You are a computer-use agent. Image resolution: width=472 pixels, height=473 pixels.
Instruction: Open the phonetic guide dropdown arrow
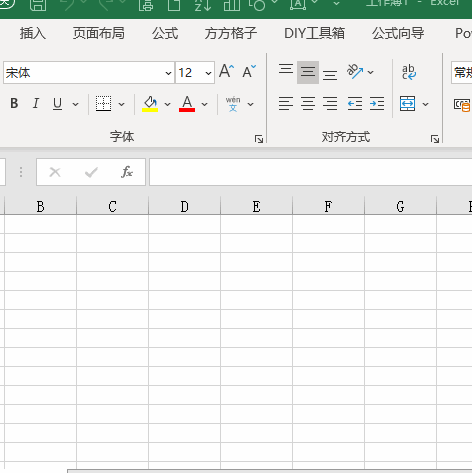pos(251,104)
